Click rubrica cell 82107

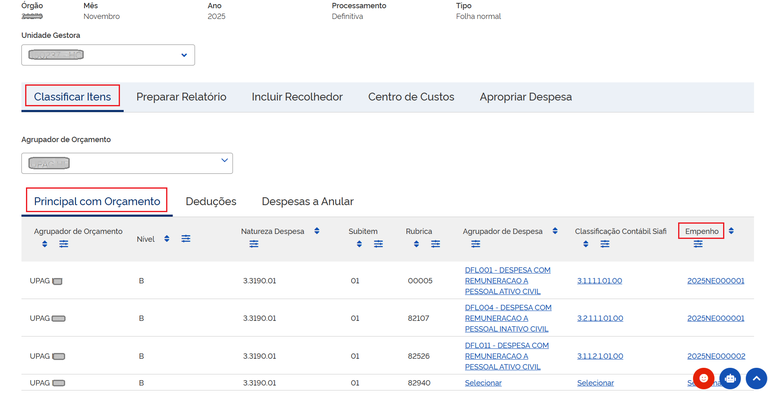[x=418, y=318]
